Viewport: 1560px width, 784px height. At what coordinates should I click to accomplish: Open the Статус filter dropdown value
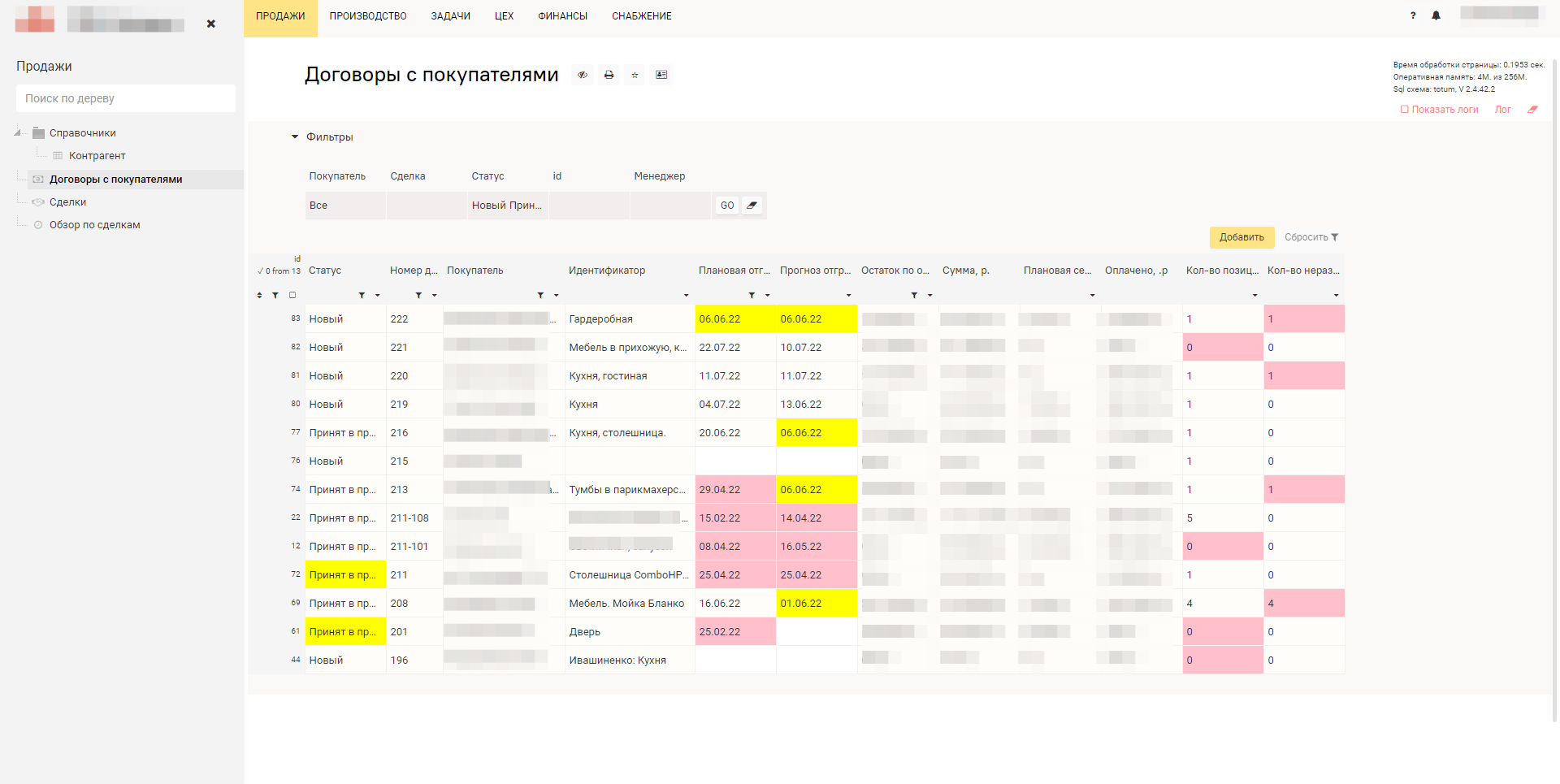(x=508, y=206)
